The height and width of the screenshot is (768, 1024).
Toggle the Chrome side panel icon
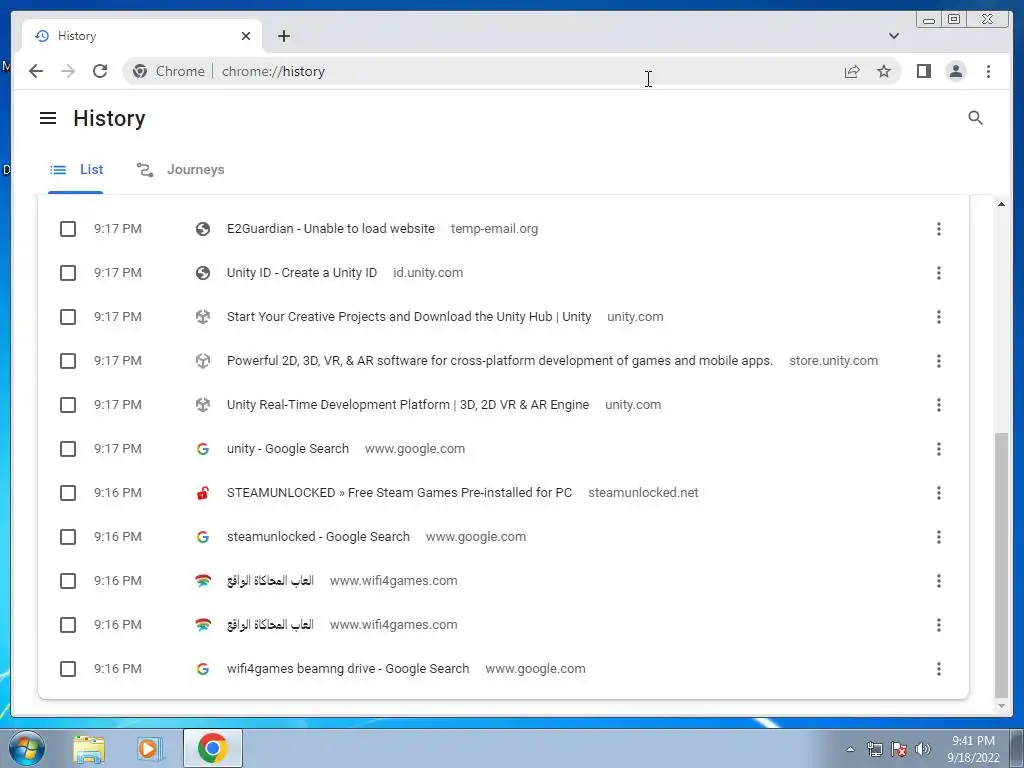923,71
